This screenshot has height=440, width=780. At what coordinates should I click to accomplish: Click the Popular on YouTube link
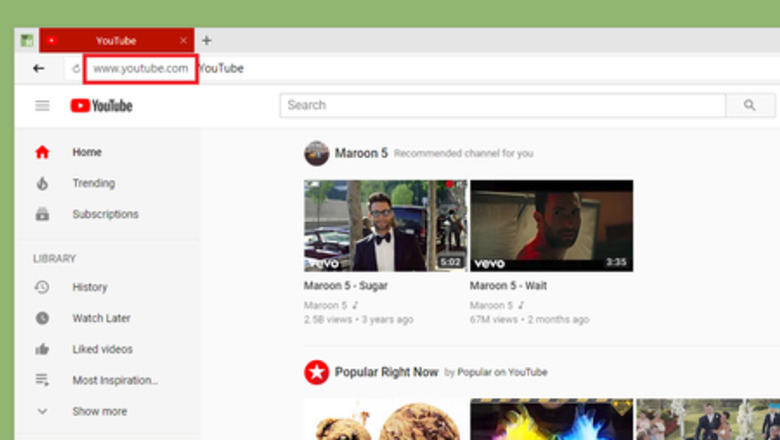pos(502,372)
